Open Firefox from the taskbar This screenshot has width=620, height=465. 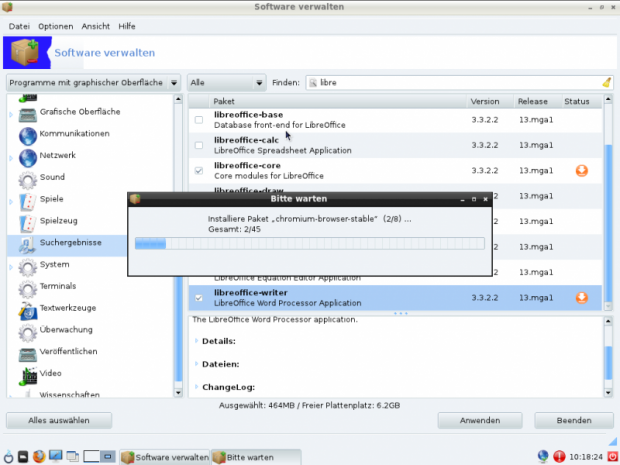click(38, 457)
